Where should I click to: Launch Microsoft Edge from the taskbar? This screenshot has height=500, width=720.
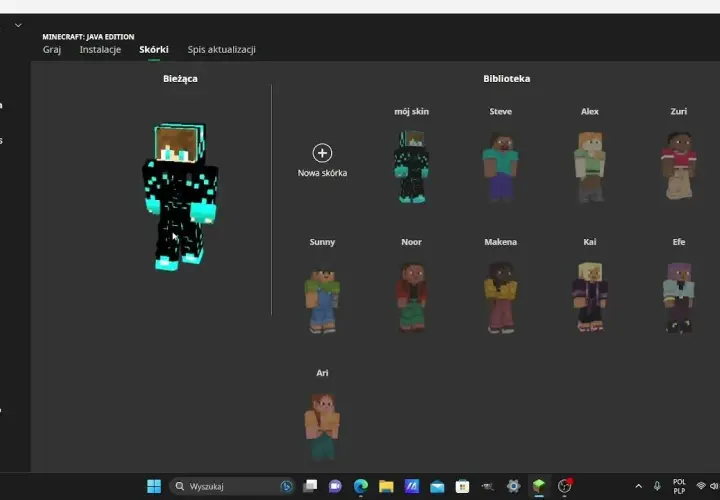point(361,486)
